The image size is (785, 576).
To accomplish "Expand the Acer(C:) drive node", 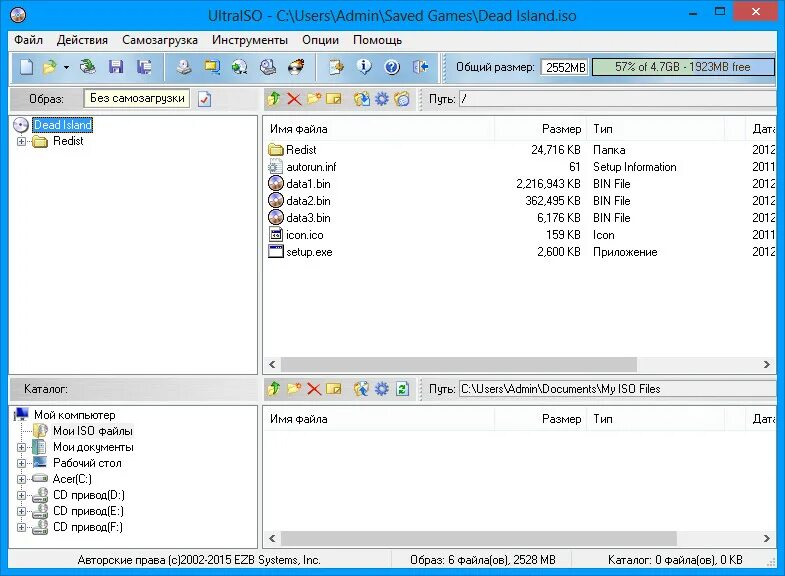I will [22, 479].
